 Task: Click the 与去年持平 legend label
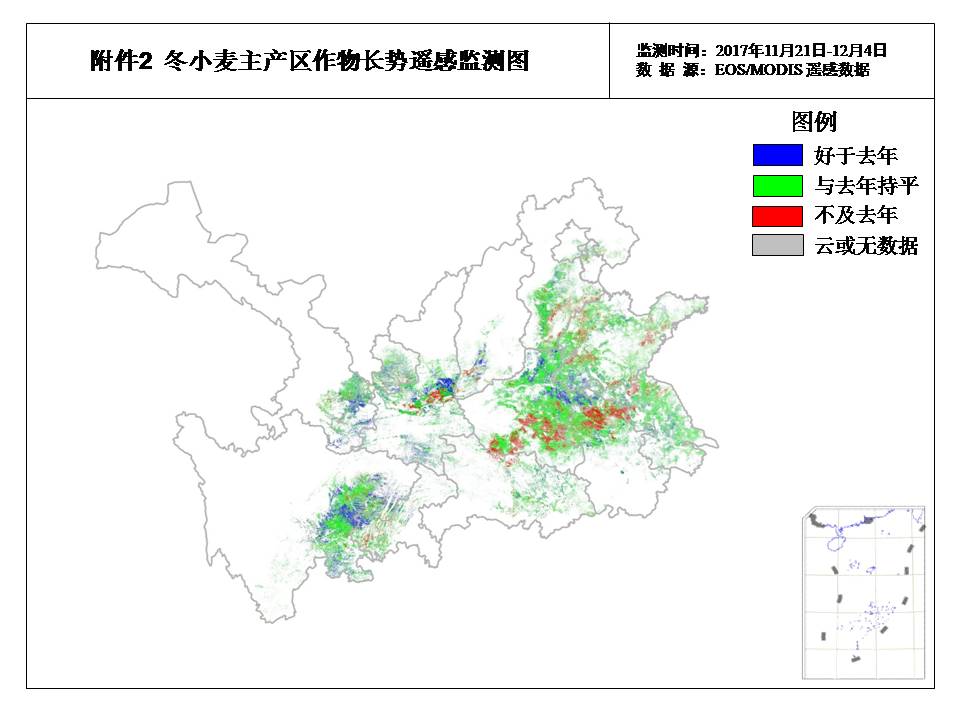click(866, 186)
